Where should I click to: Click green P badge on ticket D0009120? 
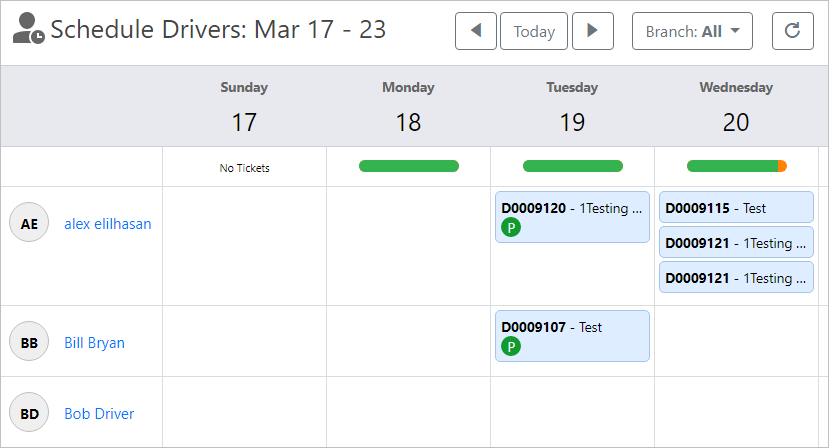pyautogui.click(x=511, y=228)
